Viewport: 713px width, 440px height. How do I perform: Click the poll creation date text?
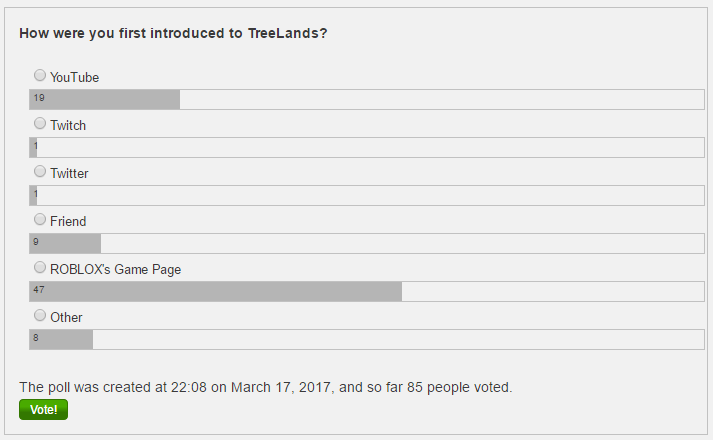266,387
